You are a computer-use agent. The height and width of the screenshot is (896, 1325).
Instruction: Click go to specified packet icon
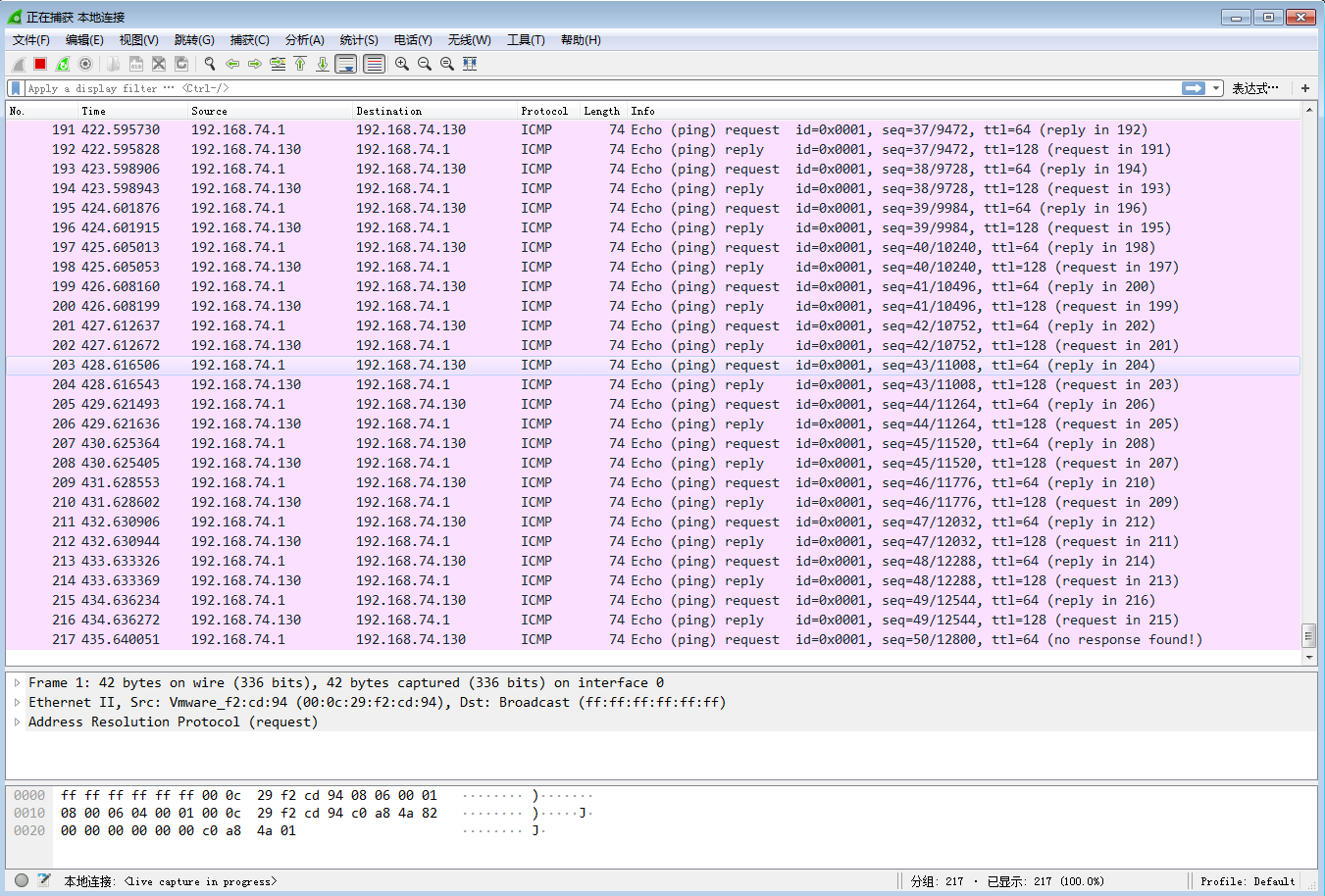click(278, 64)
